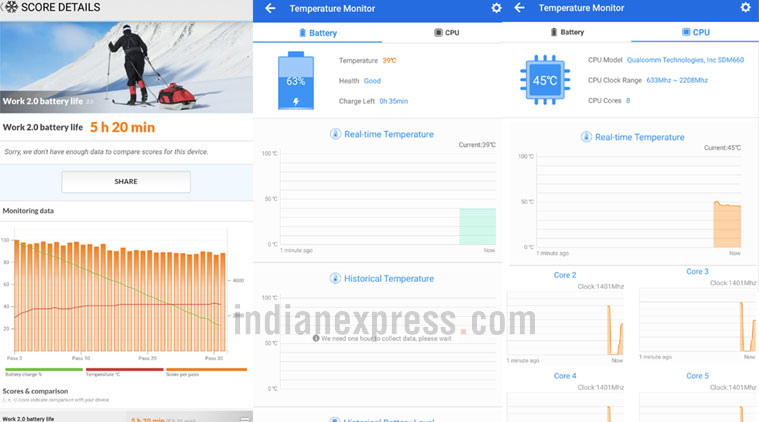Click thermometer icon beside CPU Real-time Temperature
This screenshot has width=759, height=422.
[586, 137]
